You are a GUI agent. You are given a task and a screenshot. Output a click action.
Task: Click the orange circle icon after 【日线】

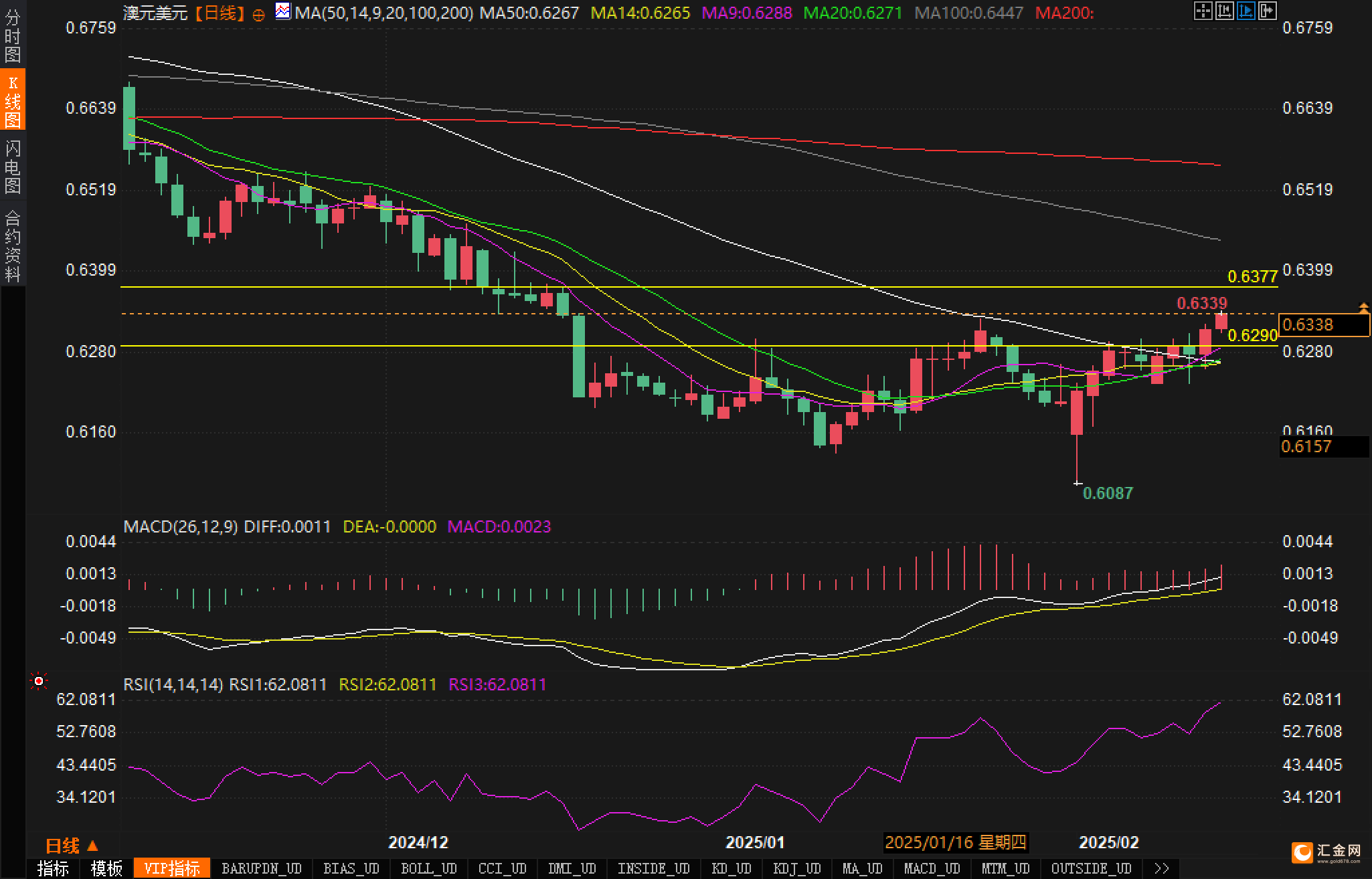[x=258, y=15]
